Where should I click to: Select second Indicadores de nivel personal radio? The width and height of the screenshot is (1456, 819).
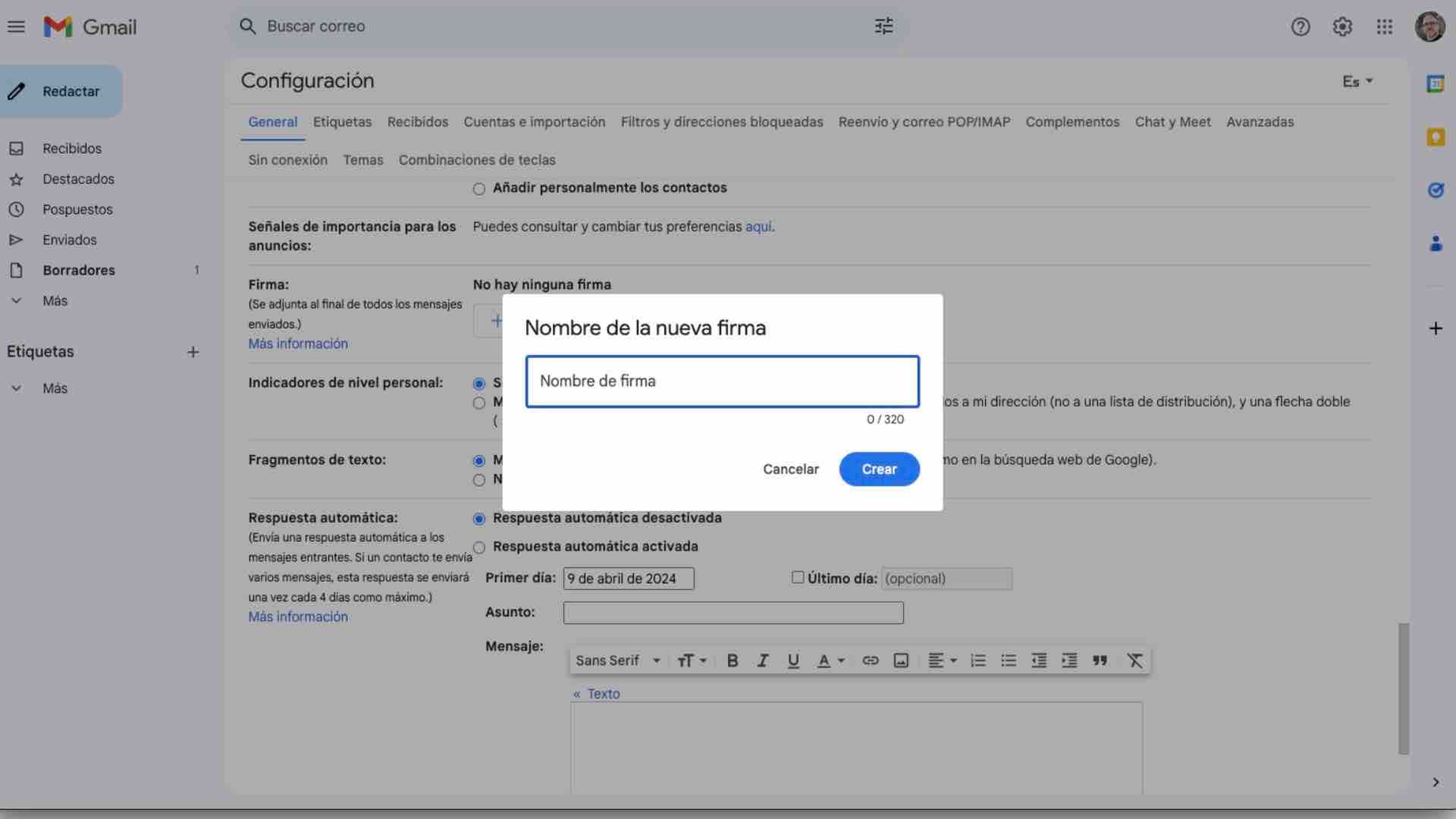pyautogui.click(x=479, y=403)
